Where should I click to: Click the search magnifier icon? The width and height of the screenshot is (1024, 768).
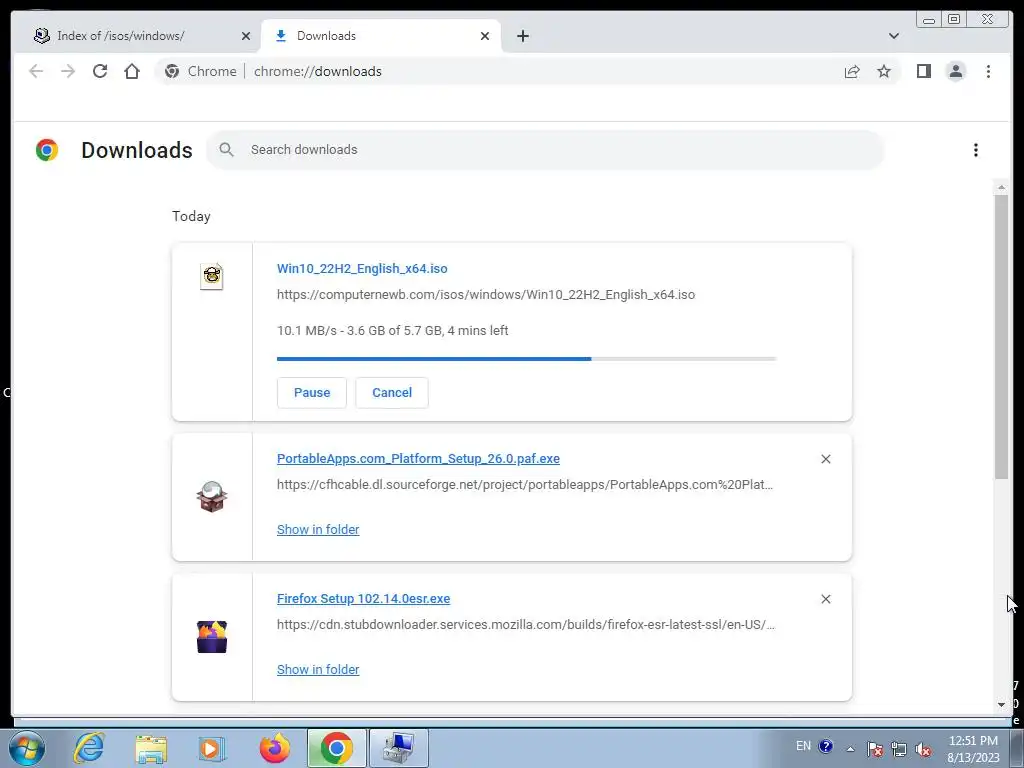click(x=226, y=150)
